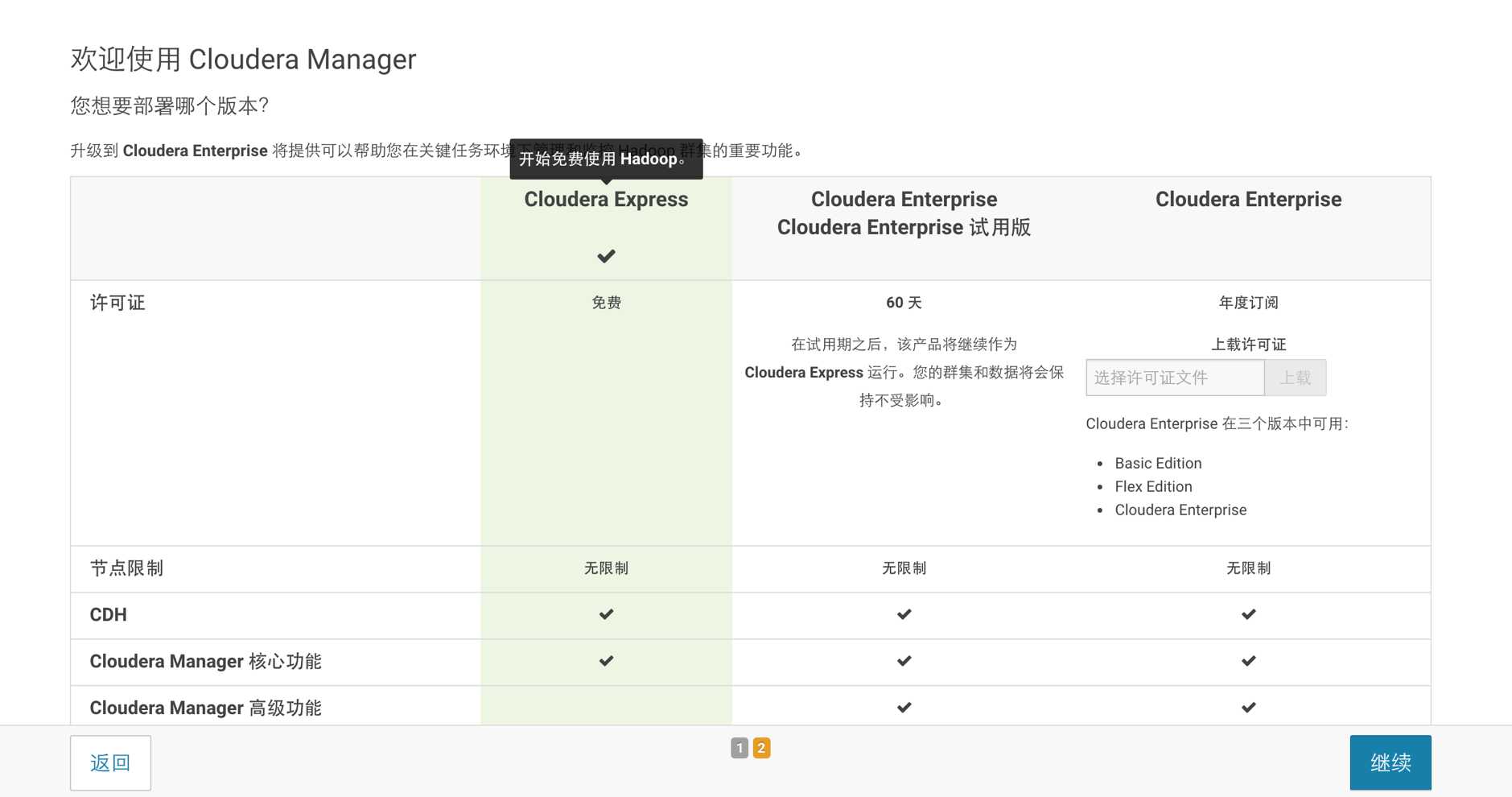Click 'Cloudera Enterprise 在三个版本中可用' text
The width and height of the screenshot is (1512, 797).
click(x=1217, y=423)
